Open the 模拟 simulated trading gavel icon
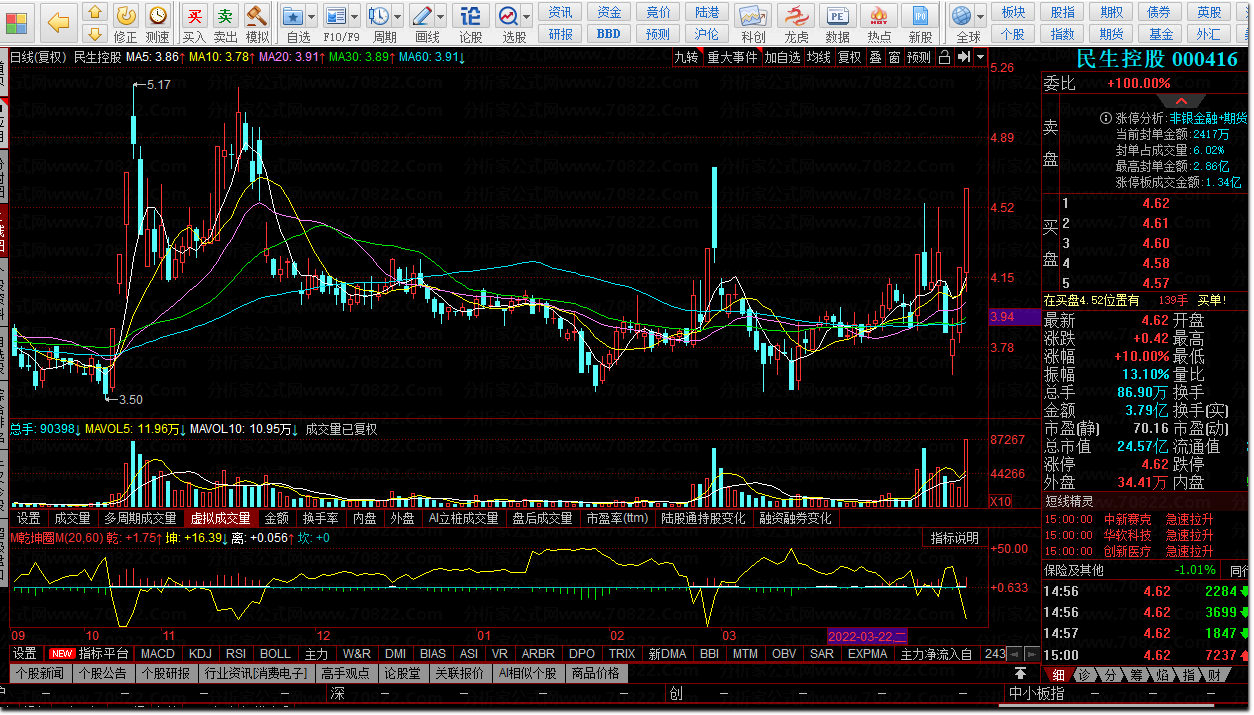Viewport: 1254px width, 715px height. [257, 23]
